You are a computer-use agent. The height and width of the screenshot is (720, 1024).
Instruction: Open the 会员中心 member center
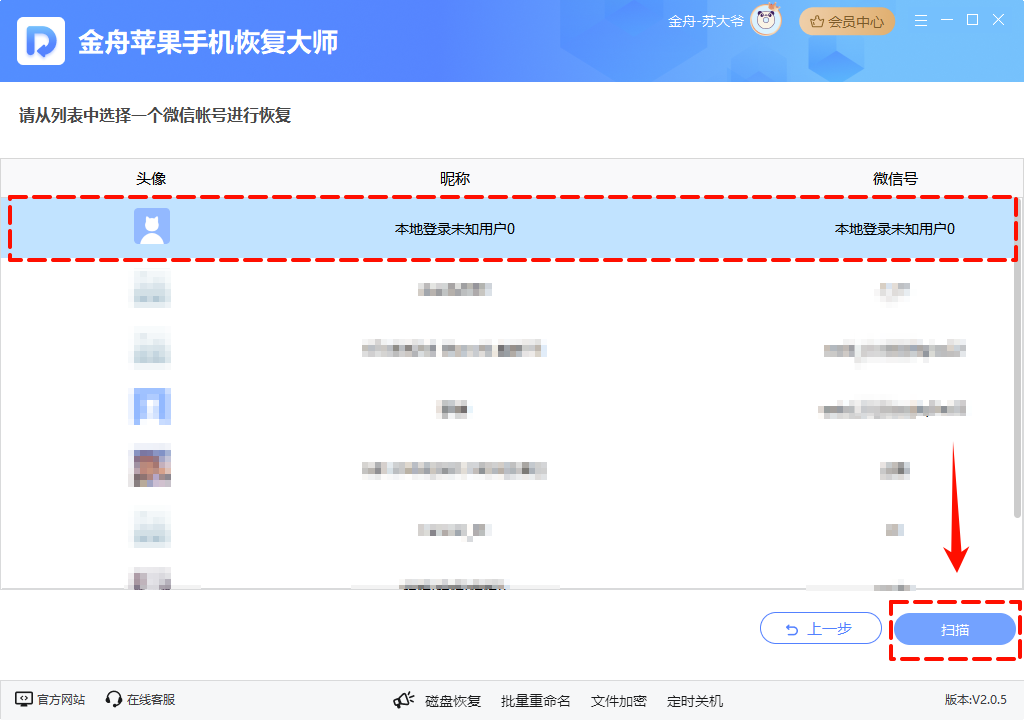pyautogui.click(x=846, y=22)
